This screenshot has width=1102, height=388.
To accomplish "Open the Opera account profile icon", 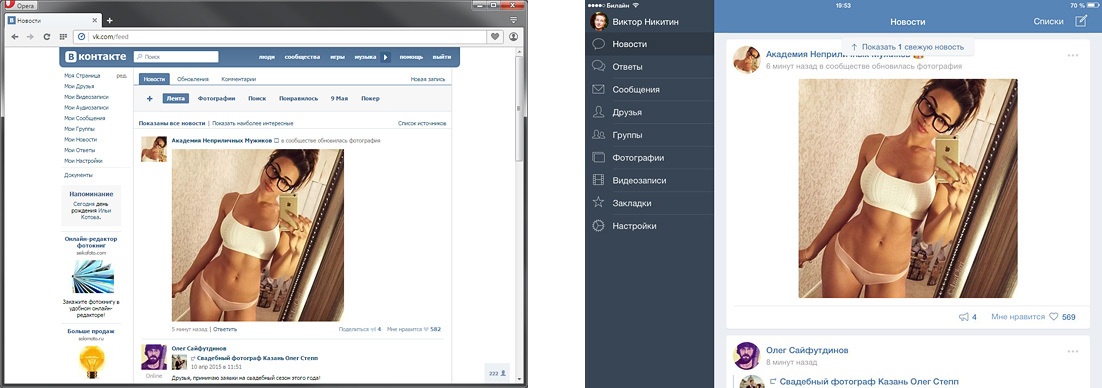I will tap(514, 36).
